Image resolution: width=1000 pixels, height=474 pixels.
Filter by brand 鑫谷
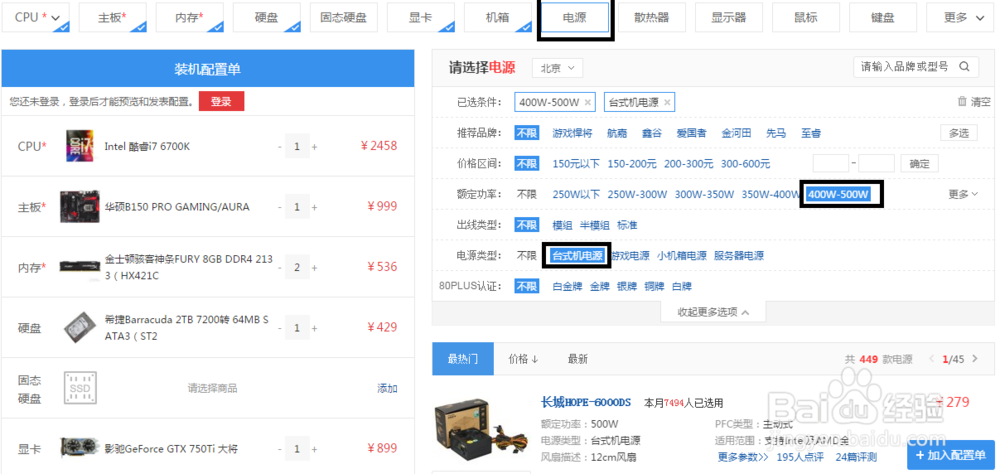point(652,133)
